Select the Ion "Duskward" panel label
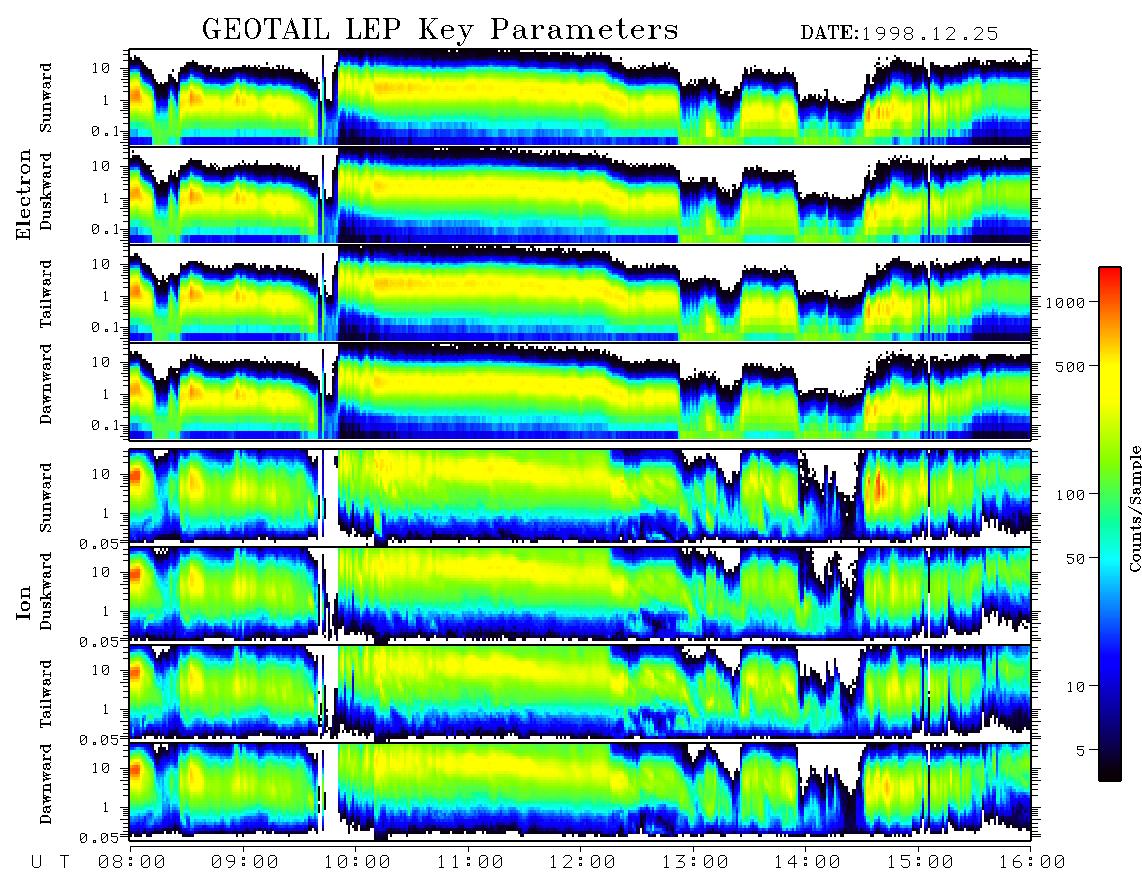 (46, 591)
